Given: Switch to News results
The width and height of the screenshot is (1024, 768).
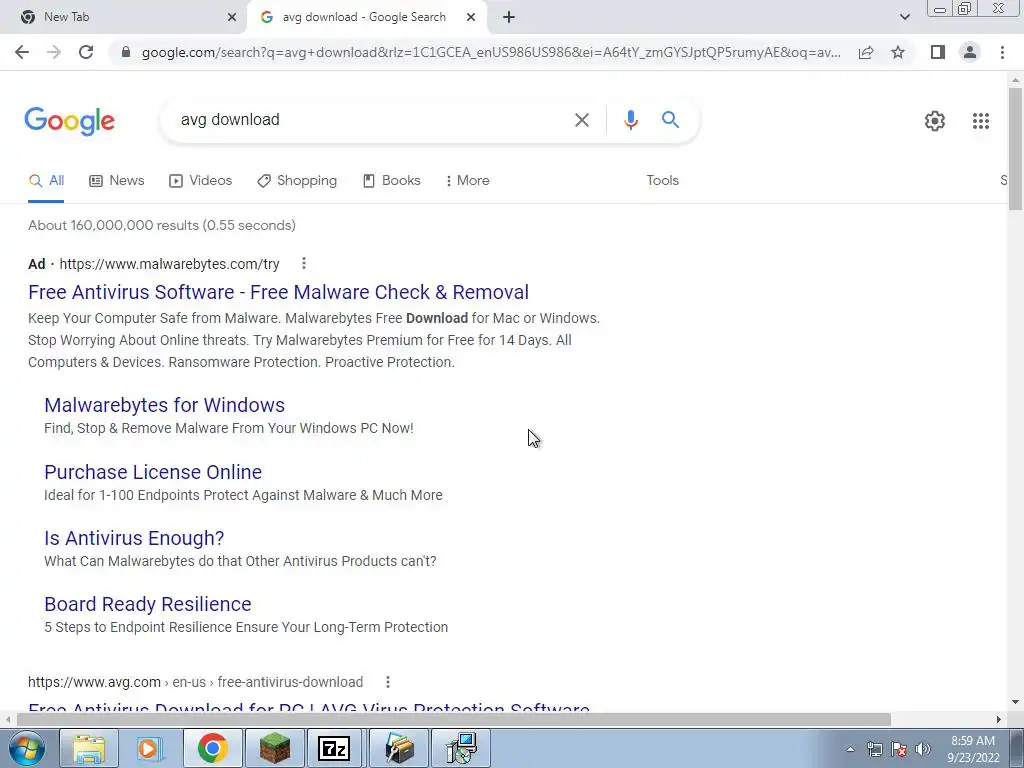Looking at the screenshot, I should pyautogui.click(x=117, y=181).
